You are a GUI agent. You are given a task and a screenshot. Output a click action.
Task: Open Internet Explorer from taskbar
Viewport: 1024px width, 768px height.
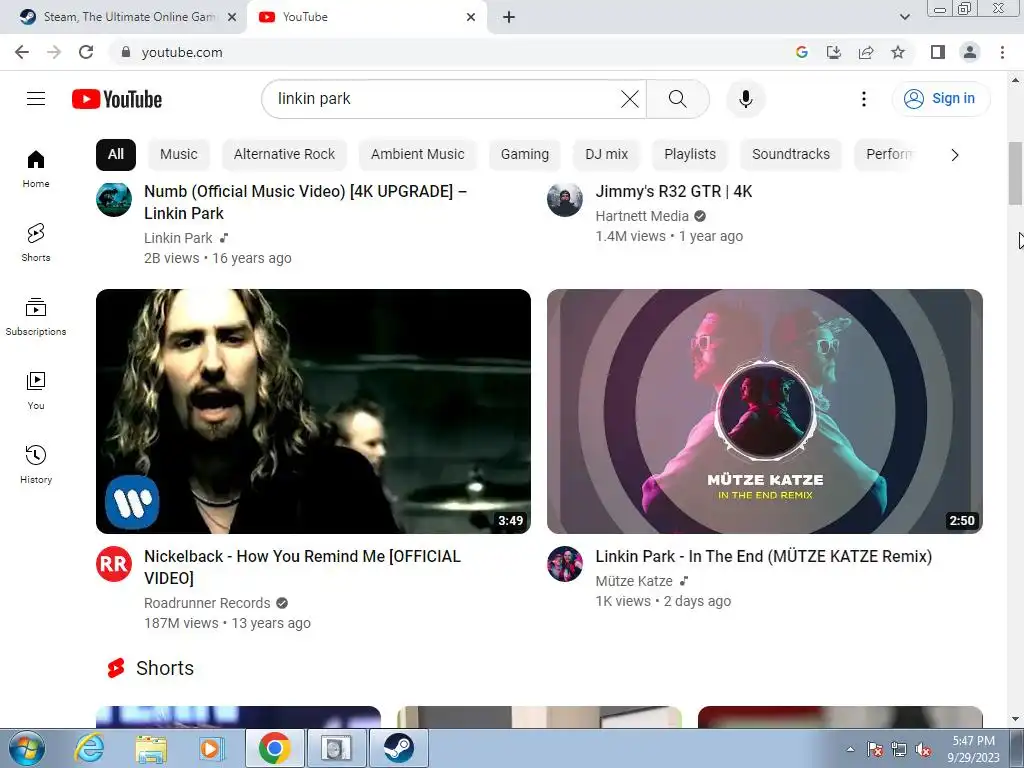(x=89, y=748)
